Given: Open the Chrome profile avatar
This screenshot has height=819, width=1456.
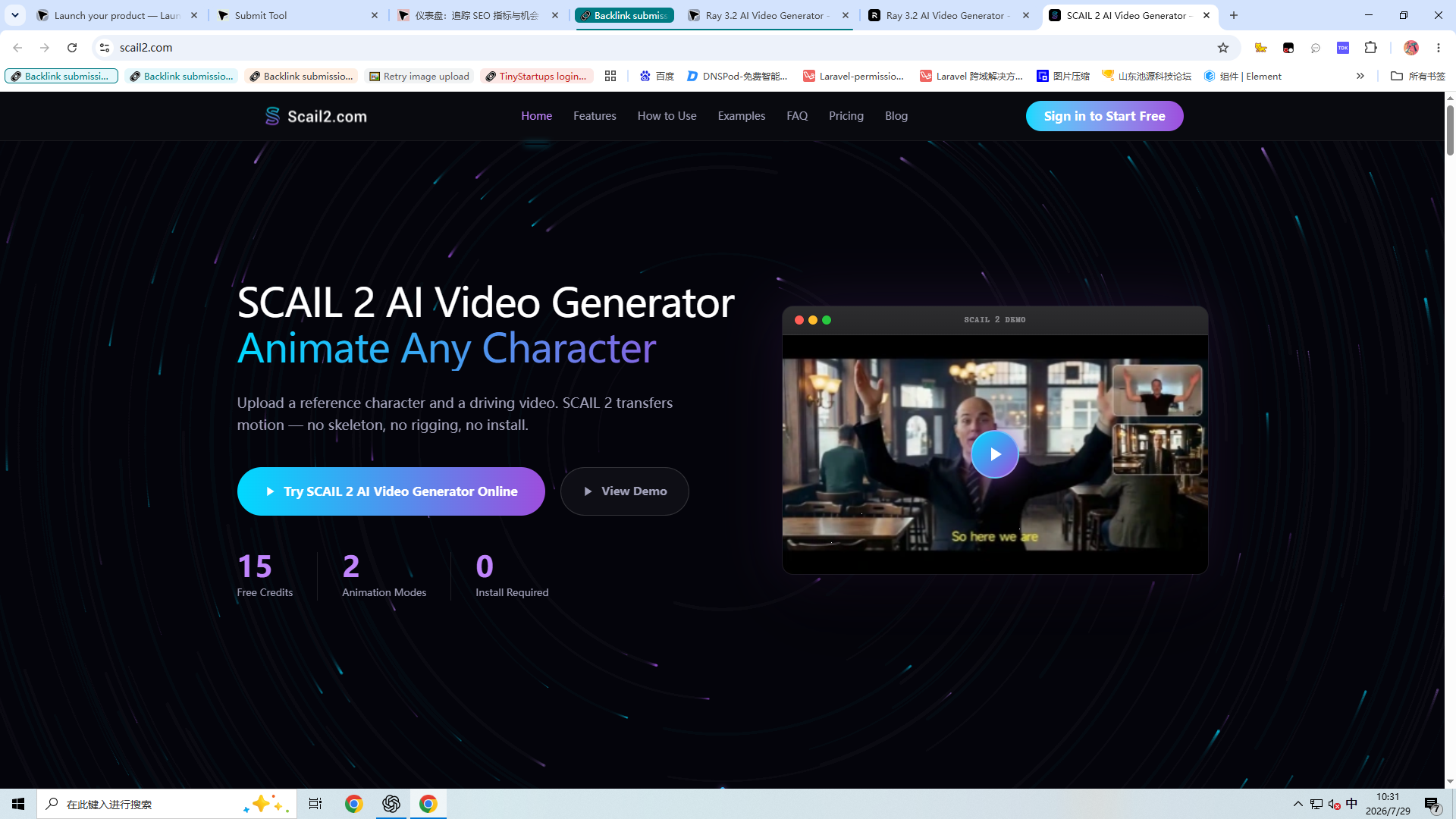Looking at the screenshot, I should point(1411,48).
